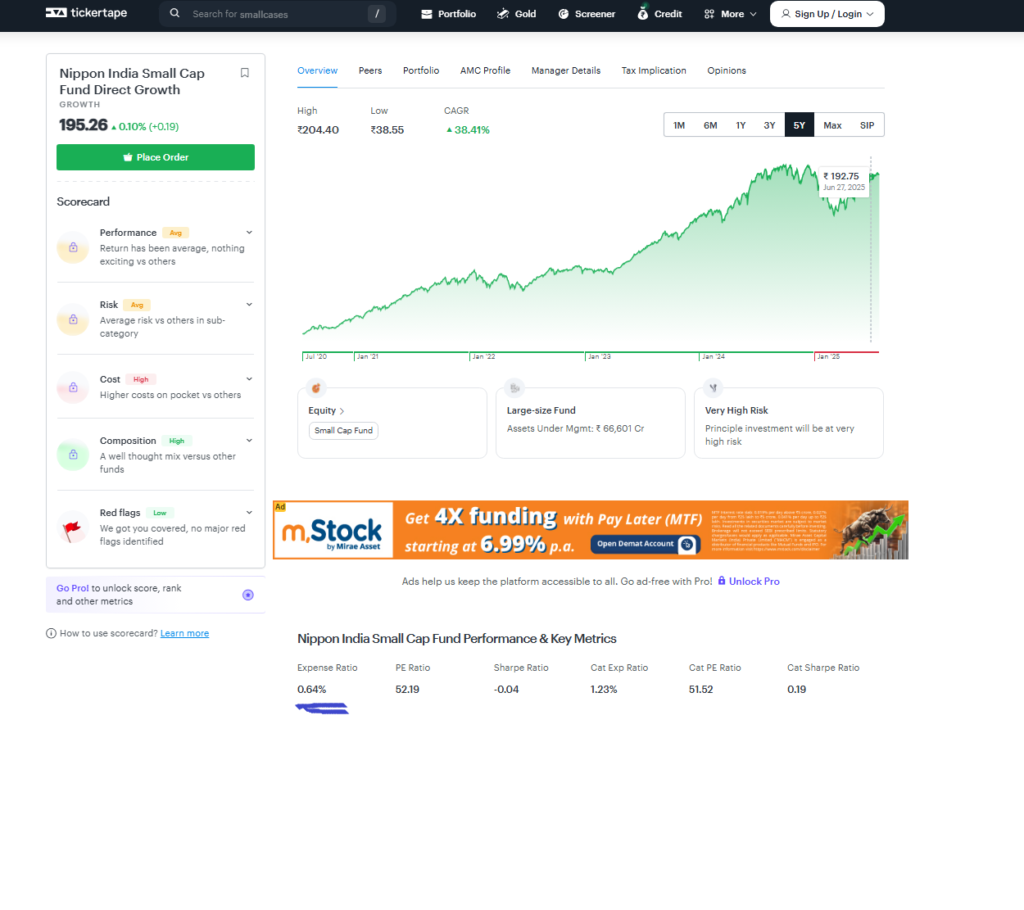Switch to the Tax Implication tab
This screenshot has width=1024, height=910.
tap(654, 71)
